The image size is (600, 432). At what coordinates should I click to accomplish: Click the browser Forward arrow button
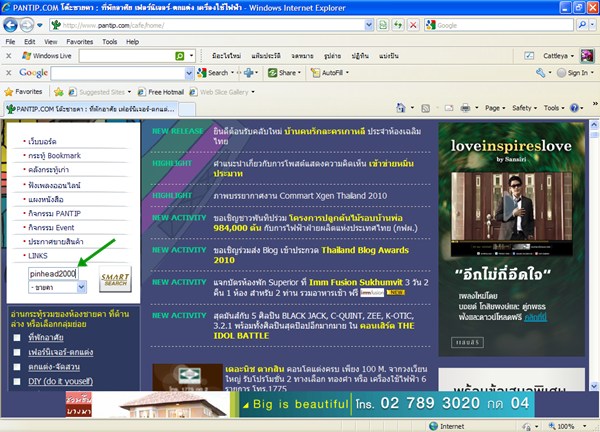point(26,25)
